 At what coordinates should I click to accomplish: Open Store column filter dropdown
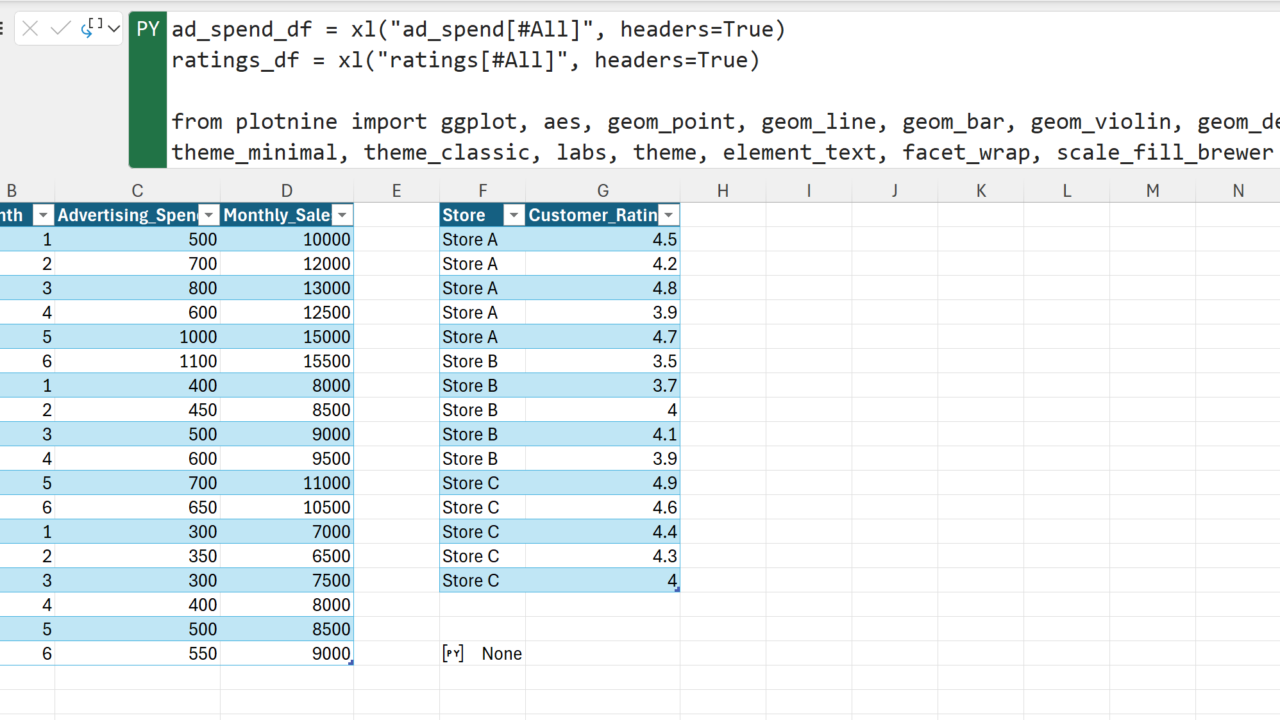click(513, 215)
